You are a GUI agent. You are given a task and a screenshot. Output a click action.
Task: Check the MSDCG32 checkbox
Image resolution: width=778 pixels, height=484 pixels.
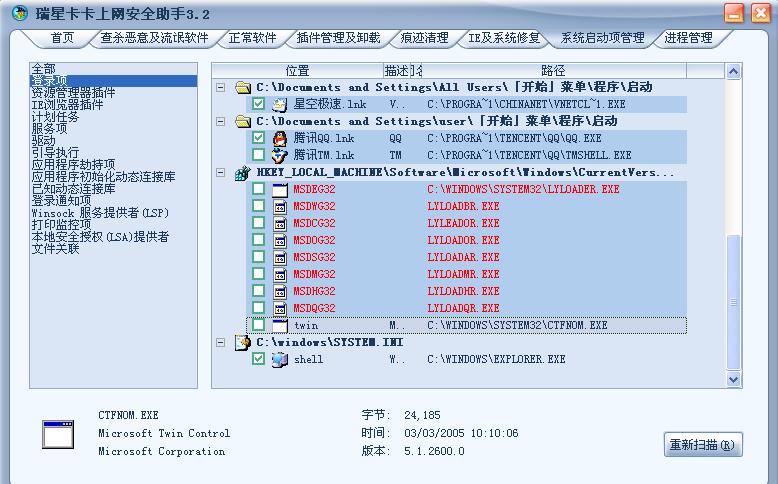click(x=258, y=222)
